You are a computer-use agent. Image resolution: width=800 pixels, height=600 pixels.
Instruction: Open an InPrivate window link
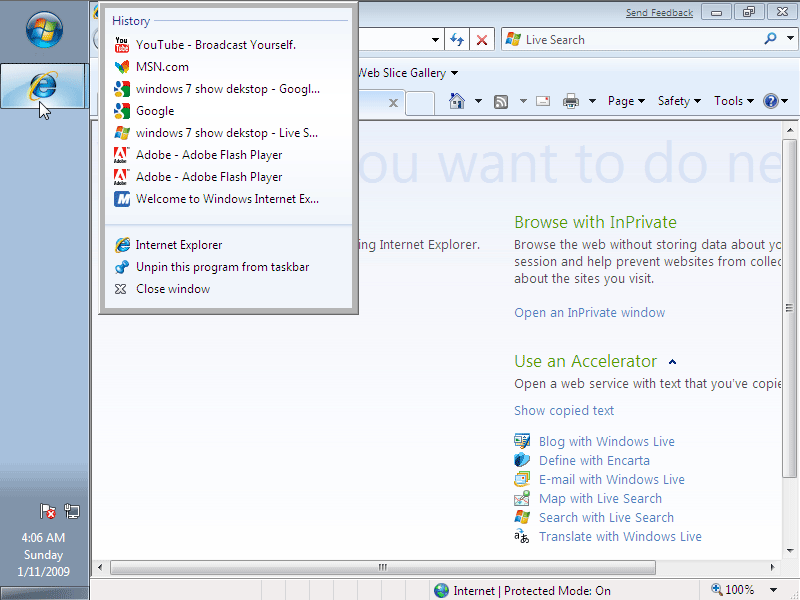click(589, 313)
